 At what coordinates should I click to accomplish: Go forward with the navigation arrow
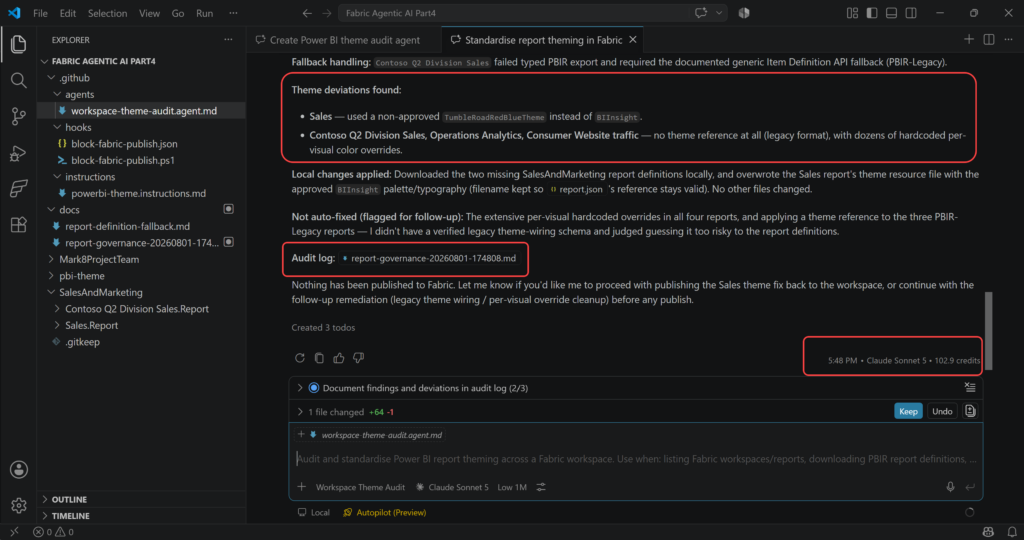coord(327,13)
